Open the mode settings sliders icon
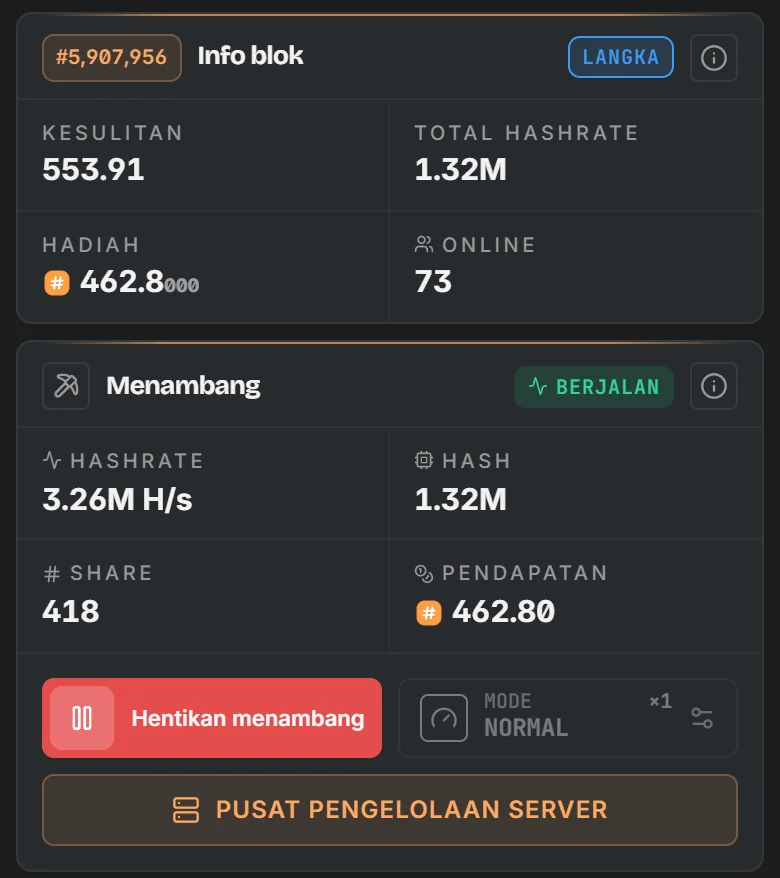Image resolution: width=780 pixels, height=878 pixels. 702,718
